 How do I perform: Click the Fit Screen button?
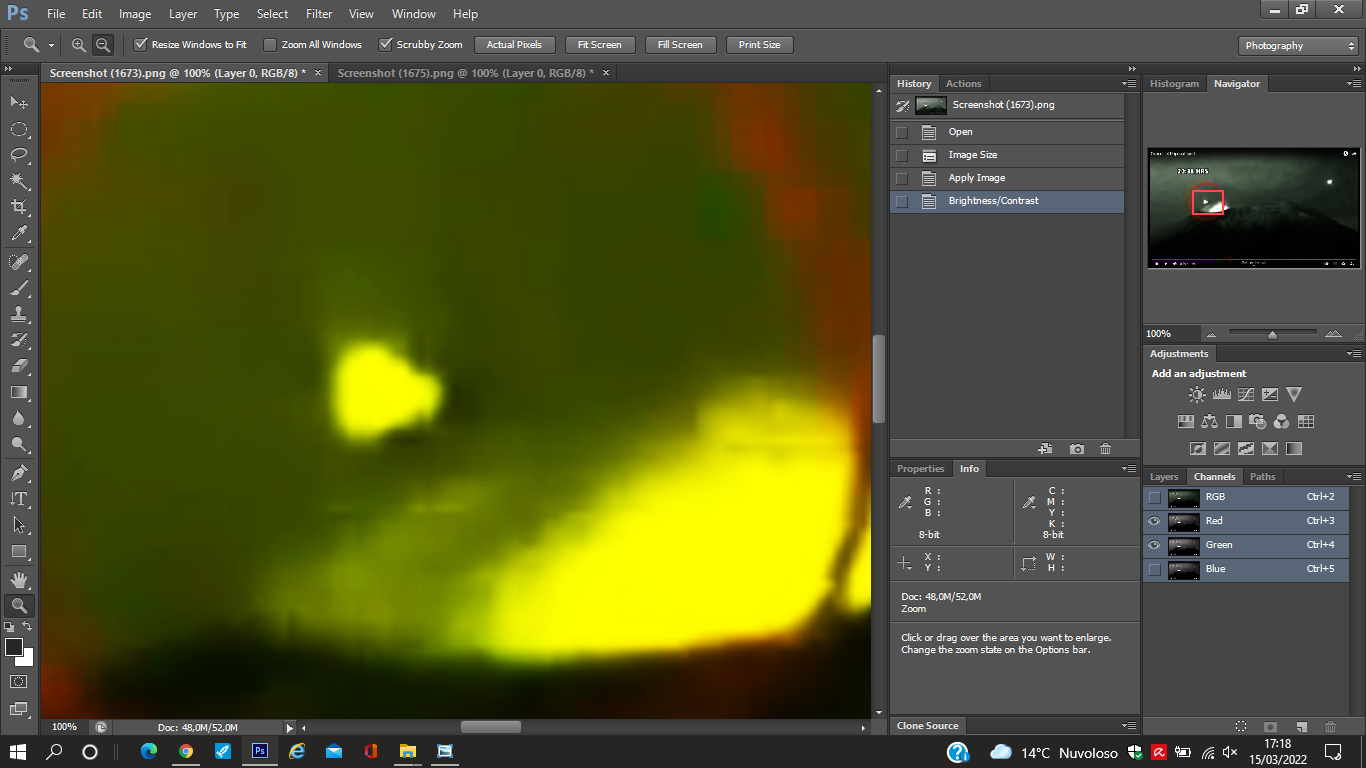click(600, 45)
